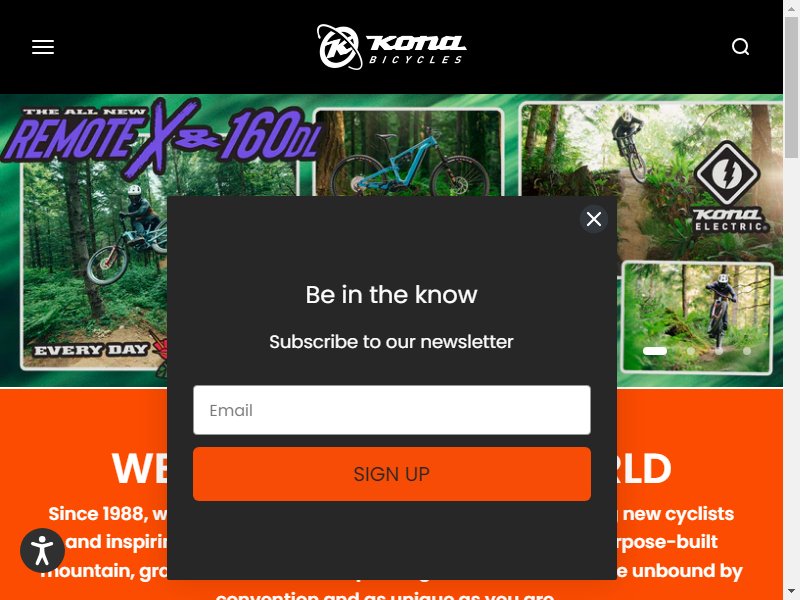Click the Kona Bicycles logo
This screenshot has height=600, width=800.
(x=391, y=47)
